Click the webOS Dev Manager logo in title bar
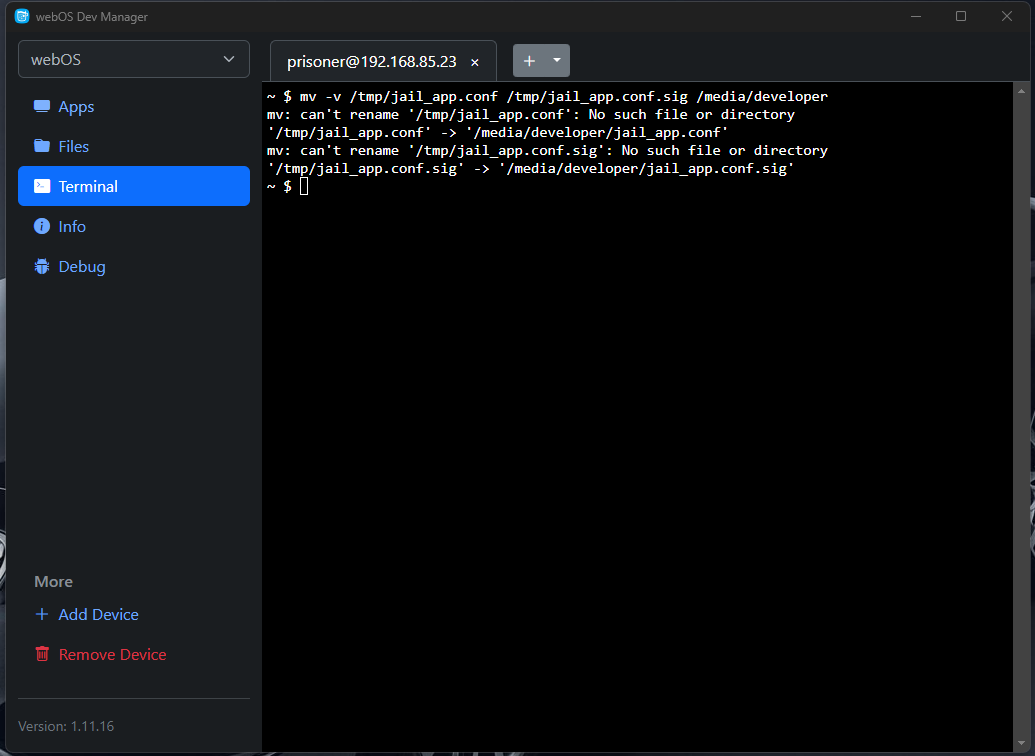 click(x=22, y=16)
